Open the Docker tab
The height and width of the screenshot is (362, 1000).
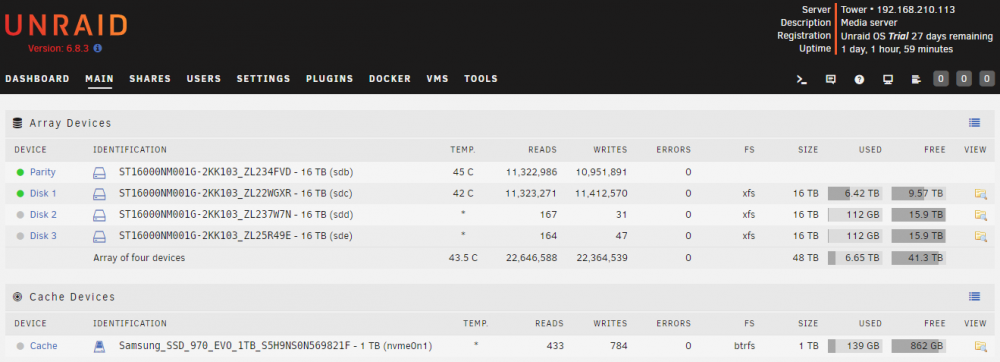pos(390,79)
